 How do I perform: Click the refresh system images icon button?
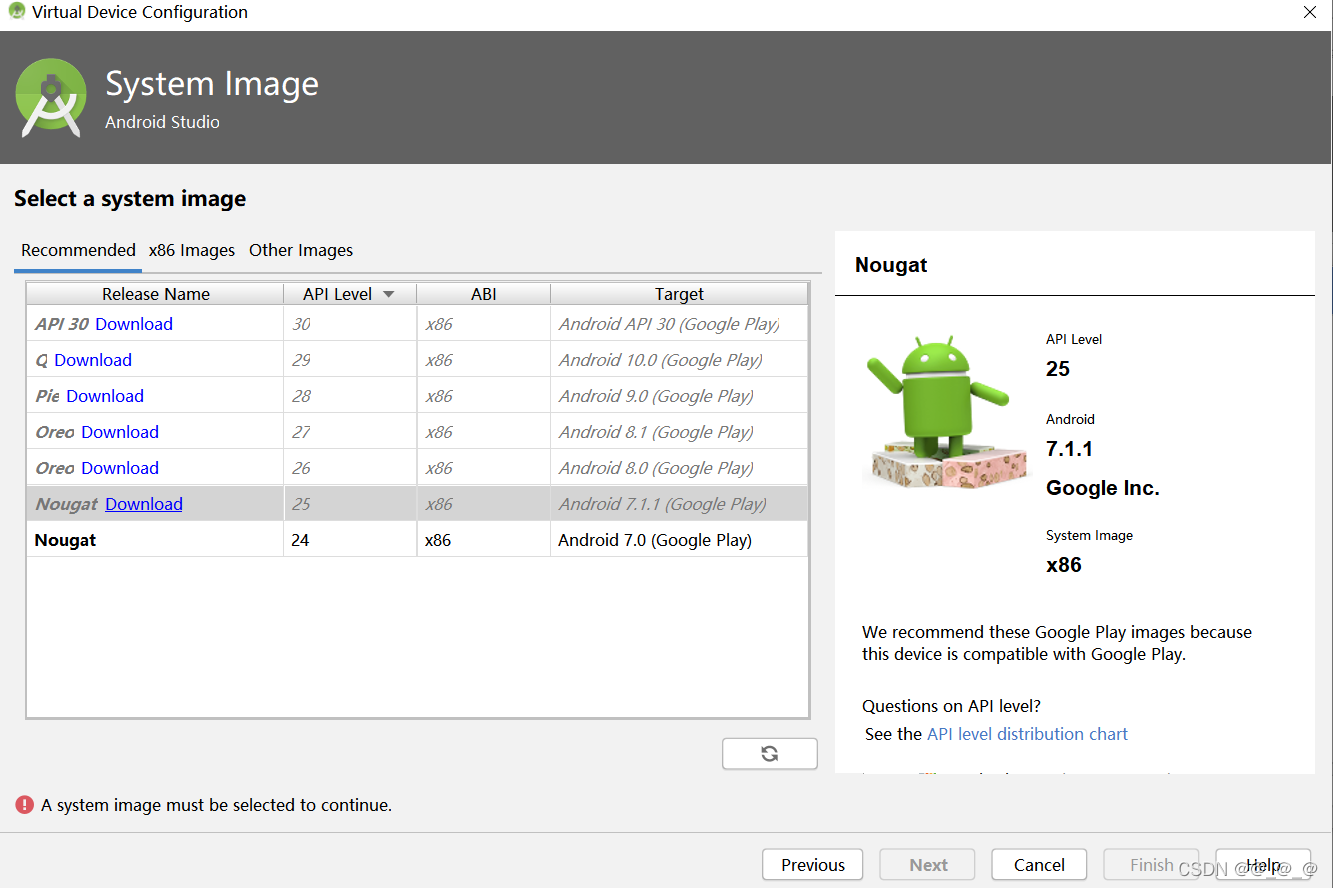769,754
